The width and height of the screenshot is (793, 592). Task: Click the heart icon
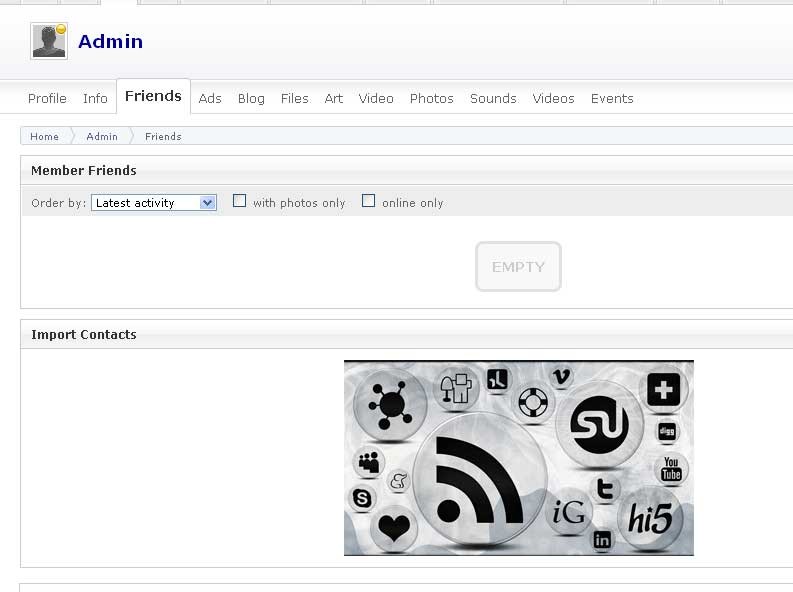[394, 527]
